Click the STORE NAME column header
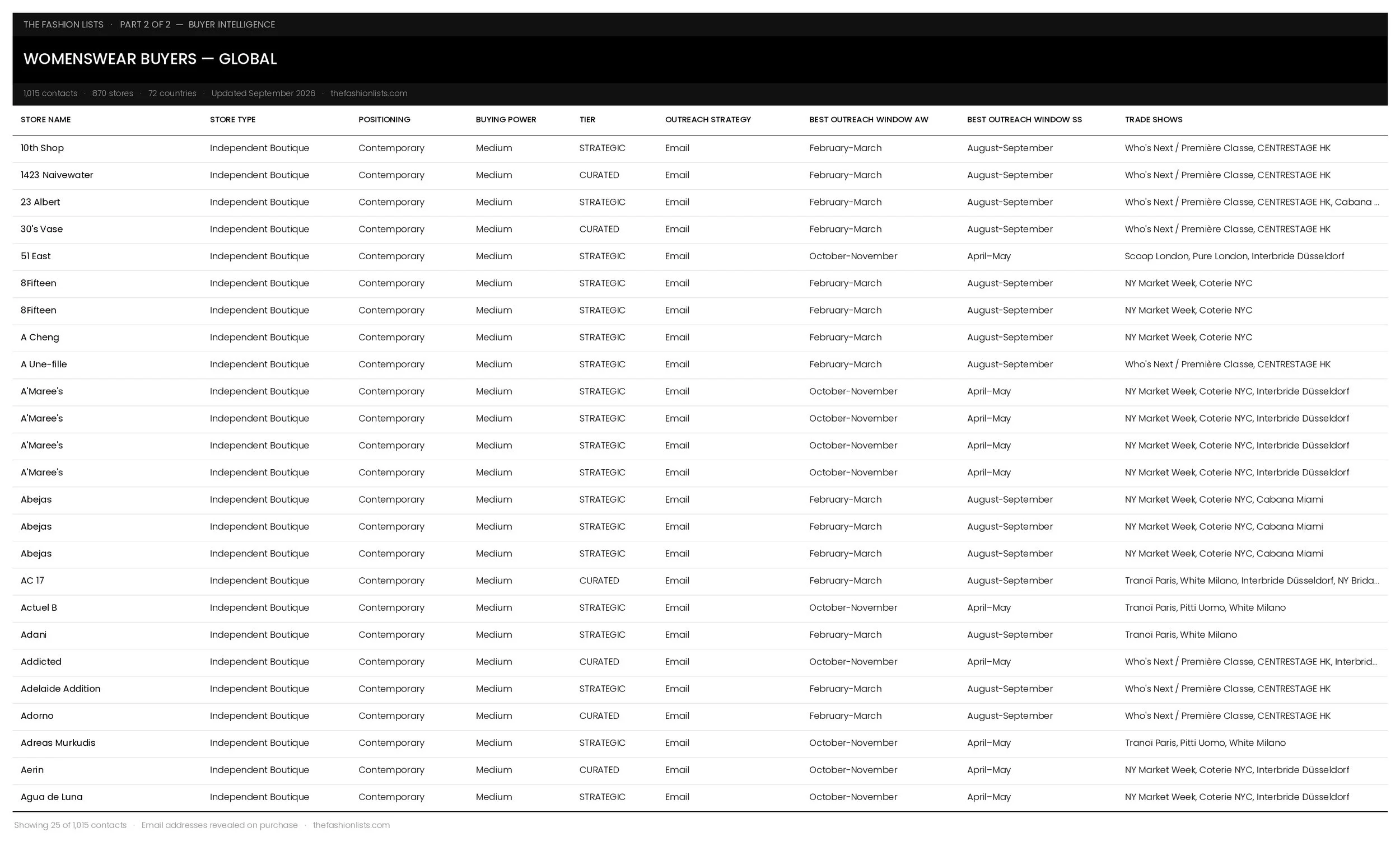Image resolution: width=1400 pixels, height=851 pixels. [x=45, y=119]
